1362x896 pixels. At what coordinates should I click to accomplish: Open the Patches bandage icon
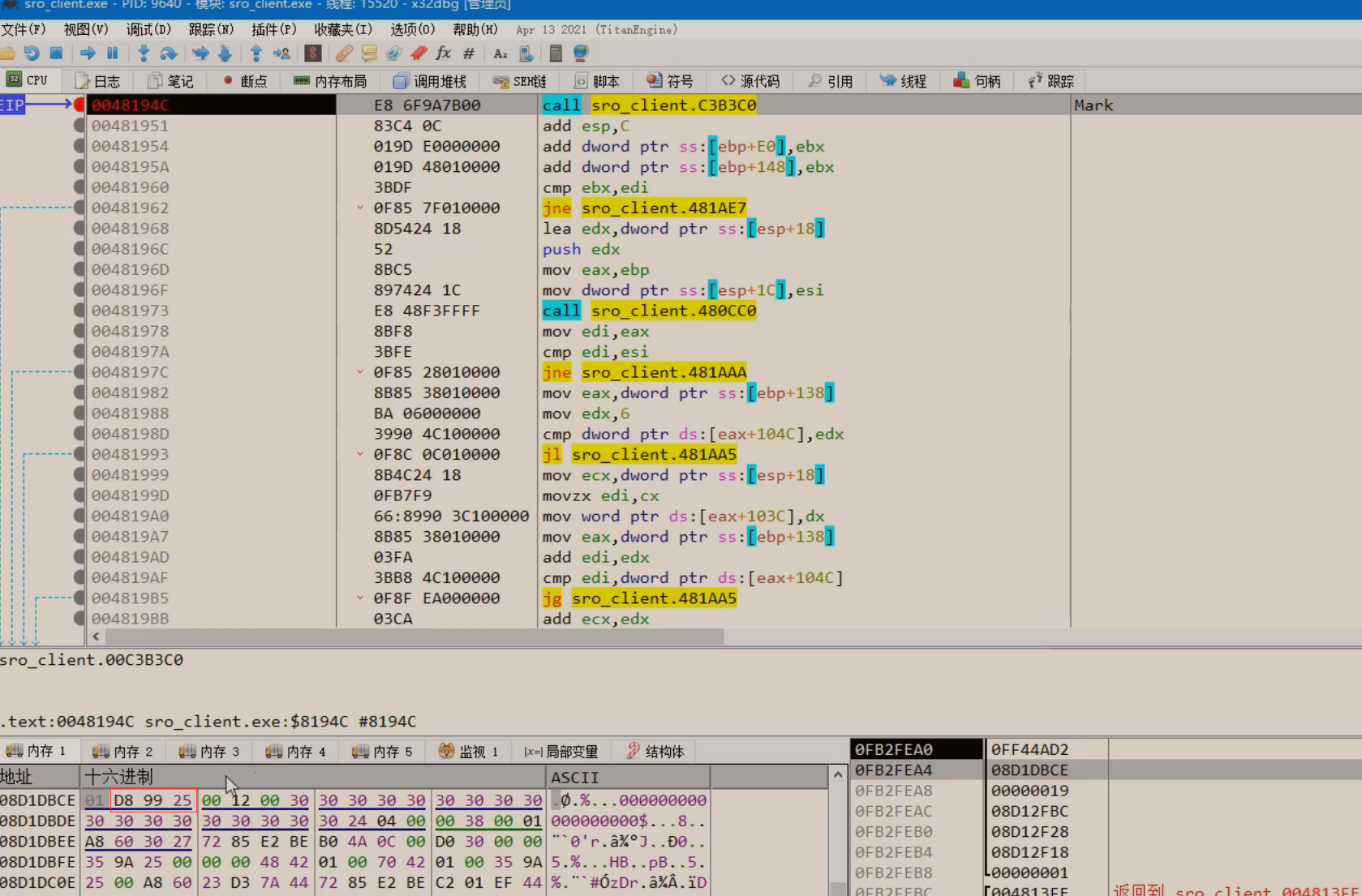(344, 54)
